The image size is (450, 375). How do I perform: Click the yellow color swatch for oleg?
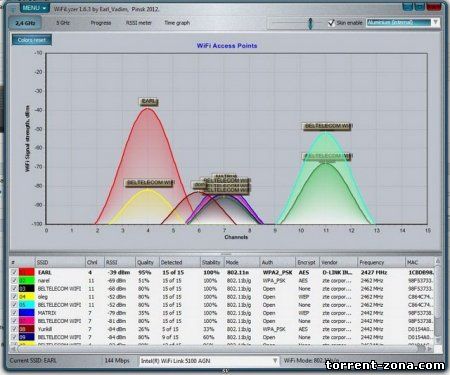click(27, 296)
